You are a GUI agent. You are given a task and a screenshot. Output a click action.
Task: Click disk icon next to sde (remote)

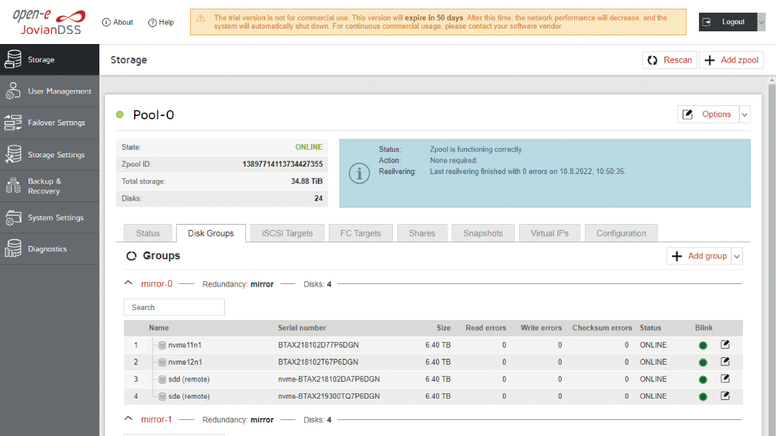pyautogui.click(x=162, y=396)
